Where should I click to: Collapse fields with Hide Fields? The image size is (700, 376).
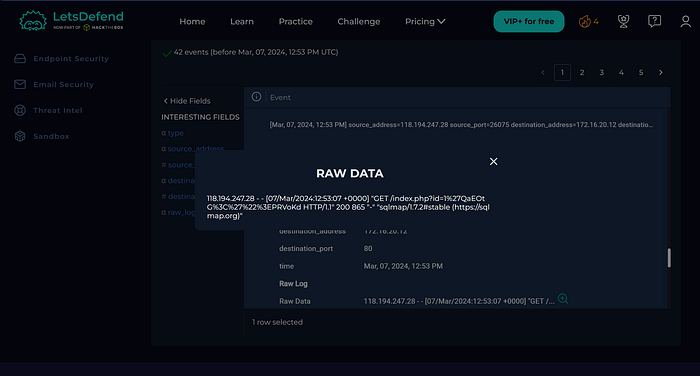(187, 101)
